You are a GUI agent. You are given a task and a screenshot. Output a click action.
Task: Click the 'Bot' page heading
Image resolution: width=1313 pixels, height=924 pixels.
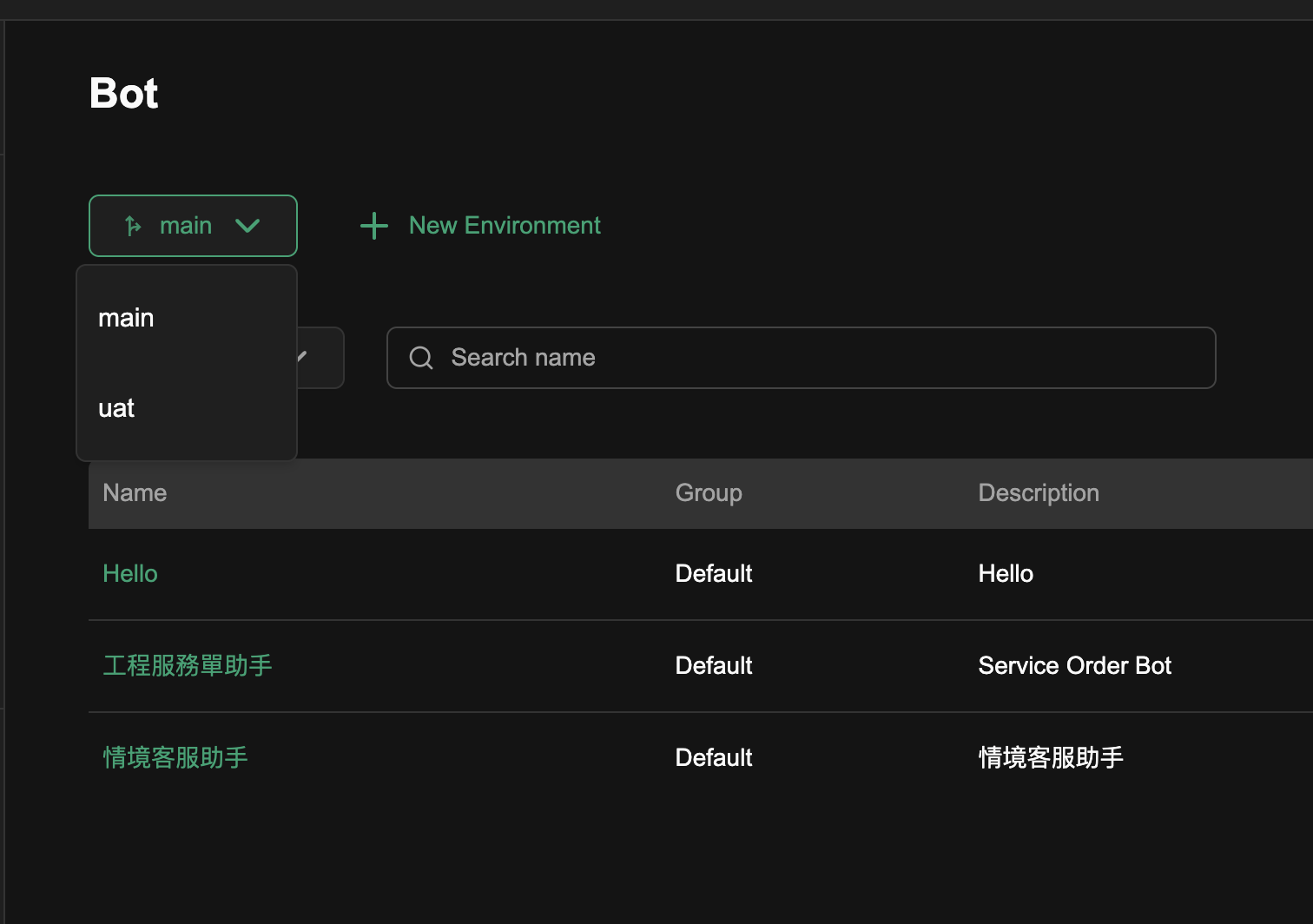124,94
